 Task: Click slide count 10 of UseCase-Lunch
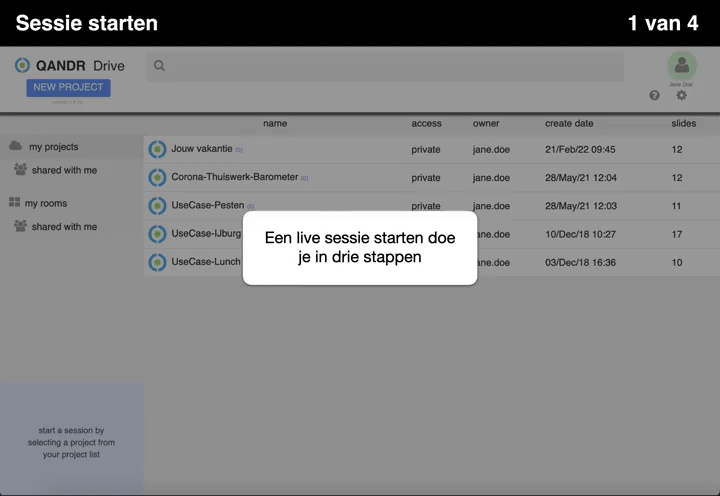tap(677, 262)
